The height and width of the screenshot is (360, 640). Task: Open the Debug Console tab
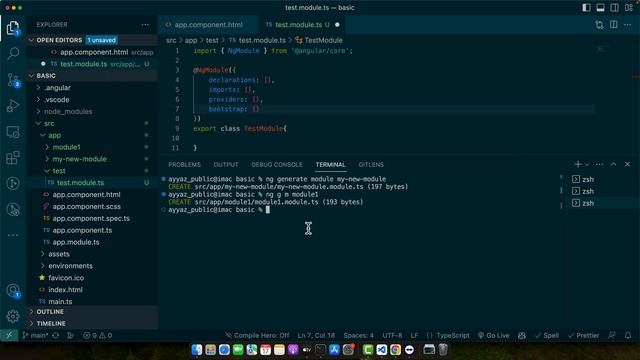pyautogui.click(x=277, y=164)
